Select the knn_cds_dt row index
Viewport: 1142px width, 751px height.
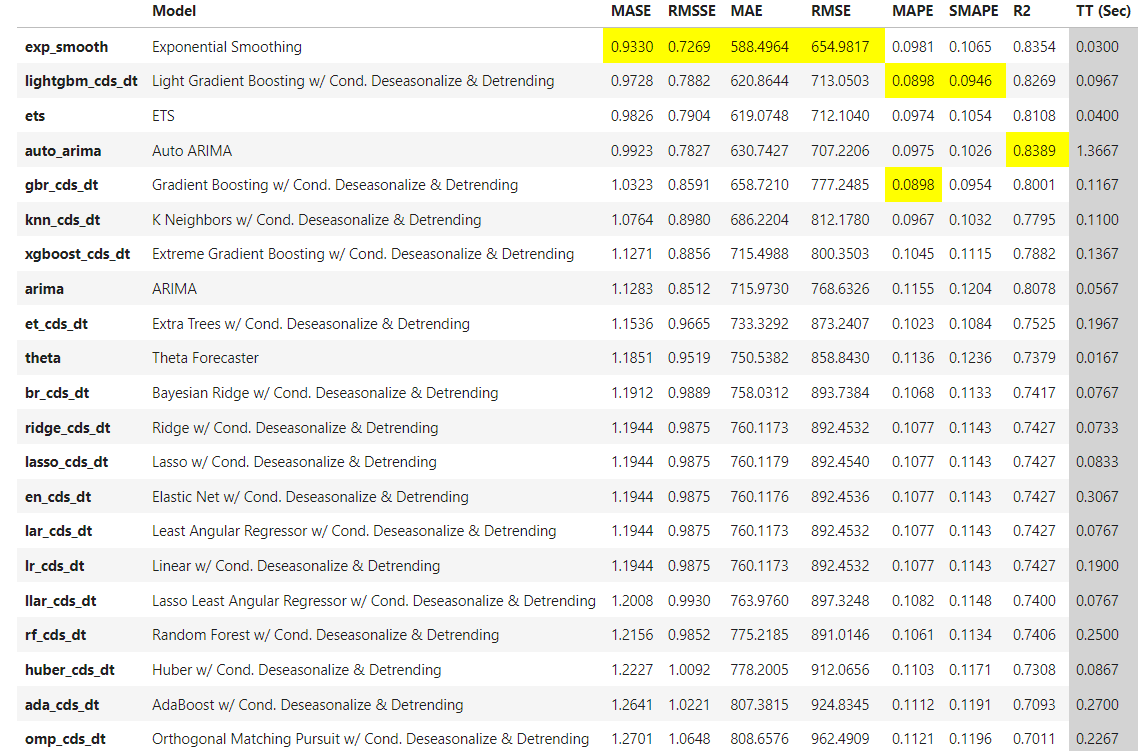[63, 220]
